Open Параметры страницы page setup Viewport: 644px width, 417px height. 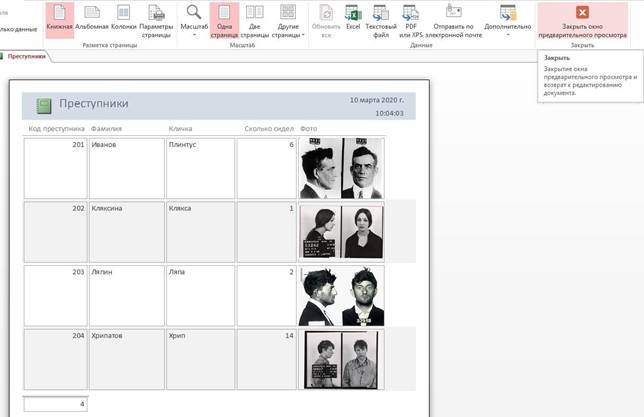pyautogui.click(x=156, y=21)
